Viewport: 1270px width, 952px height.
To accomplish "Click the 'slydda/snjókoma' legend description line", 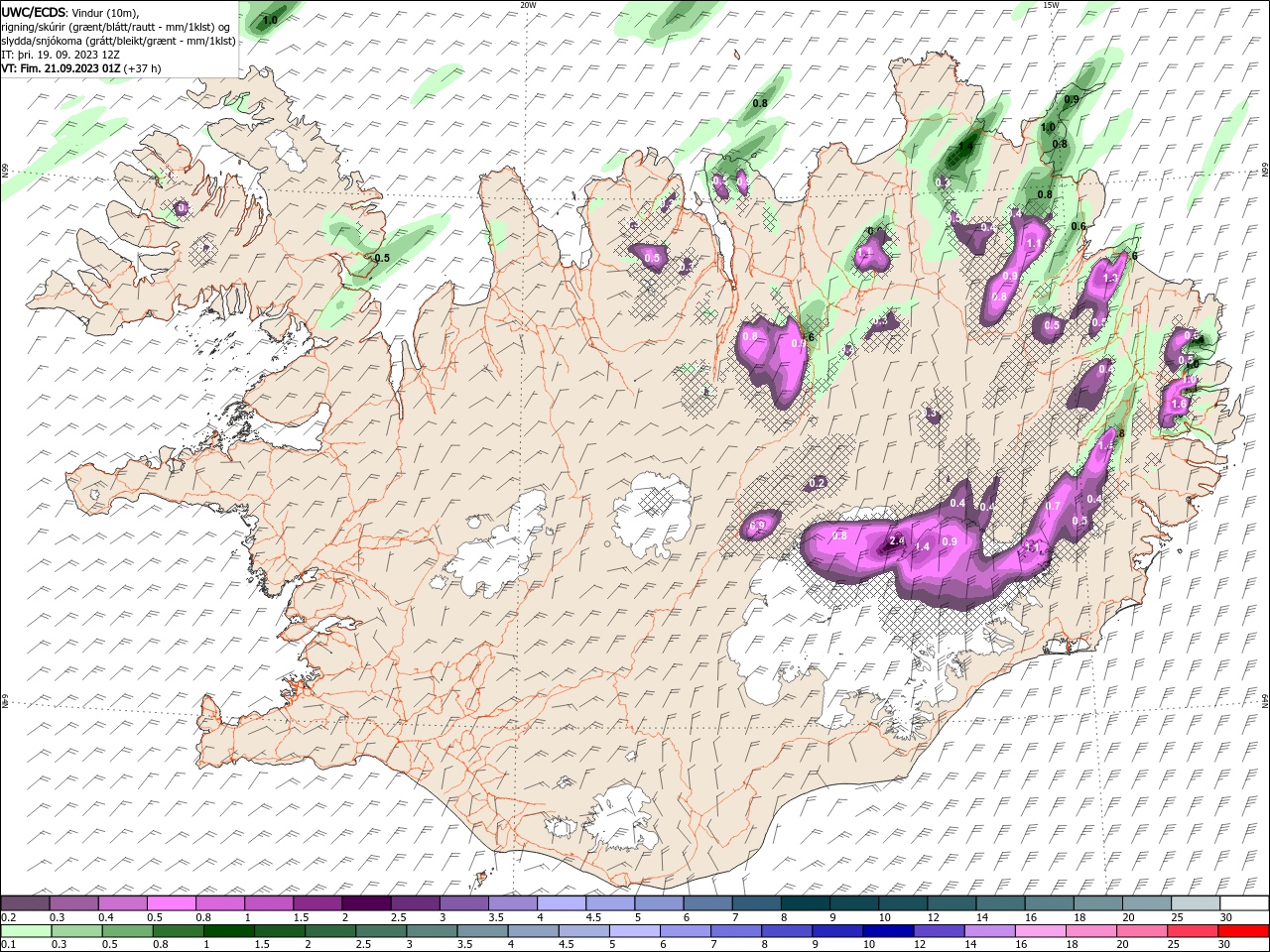I will pos(119,41).
